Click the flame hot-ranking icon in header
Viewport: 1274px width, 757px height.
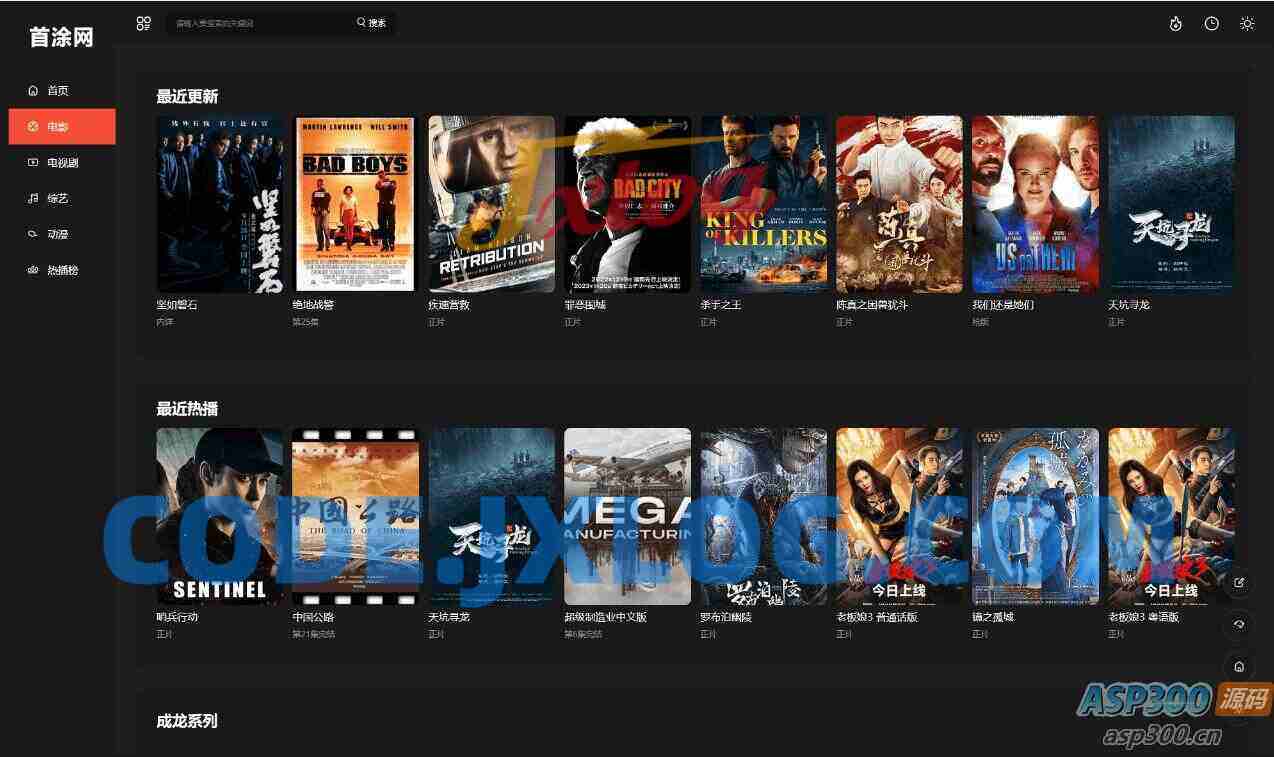[x=1176, y=23]
